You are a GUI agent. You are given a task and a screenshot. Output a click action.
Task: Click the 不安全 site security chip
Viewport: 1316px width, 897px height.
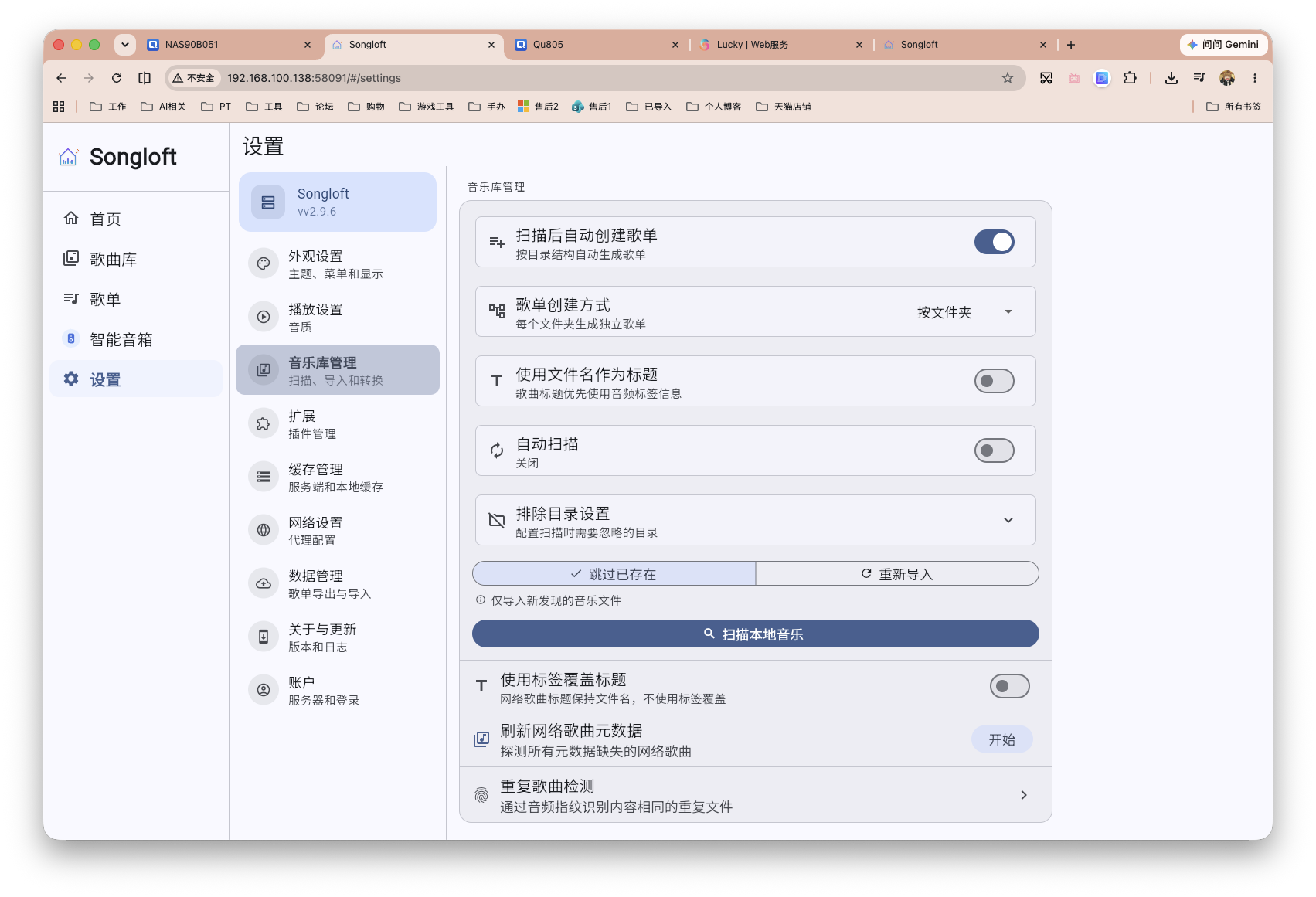point(194,78)
